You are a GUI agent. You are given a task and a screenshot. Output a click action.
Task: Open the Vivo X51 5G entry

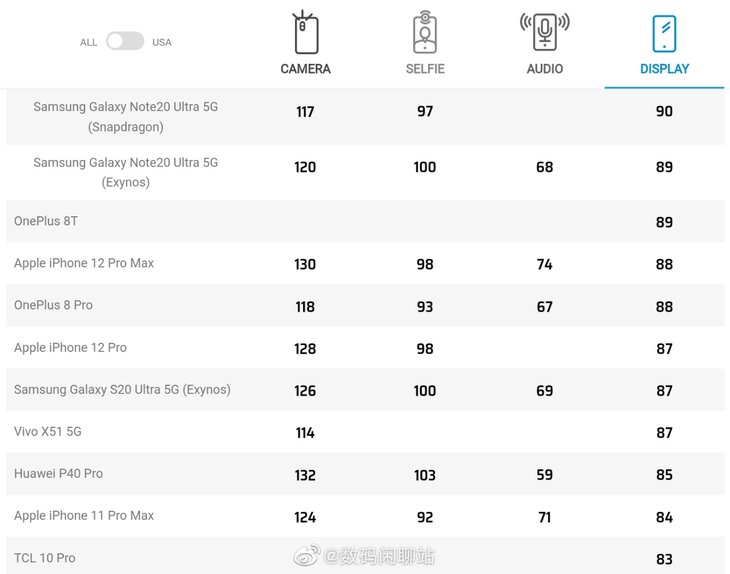click(47, 432)
